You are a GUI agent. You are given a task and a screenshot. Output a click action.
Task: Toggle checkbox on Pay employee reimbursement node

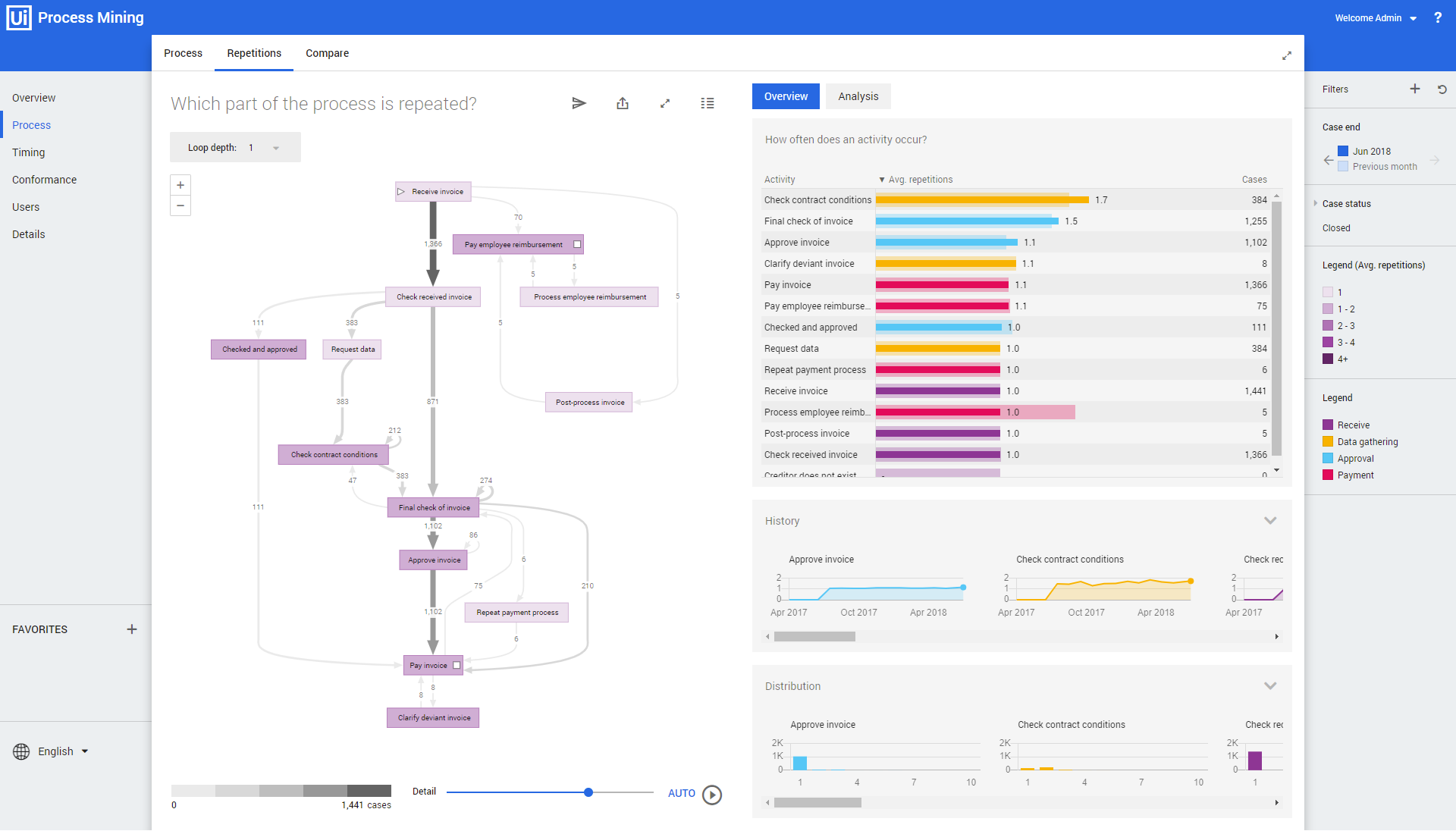(x=577, y=244)
